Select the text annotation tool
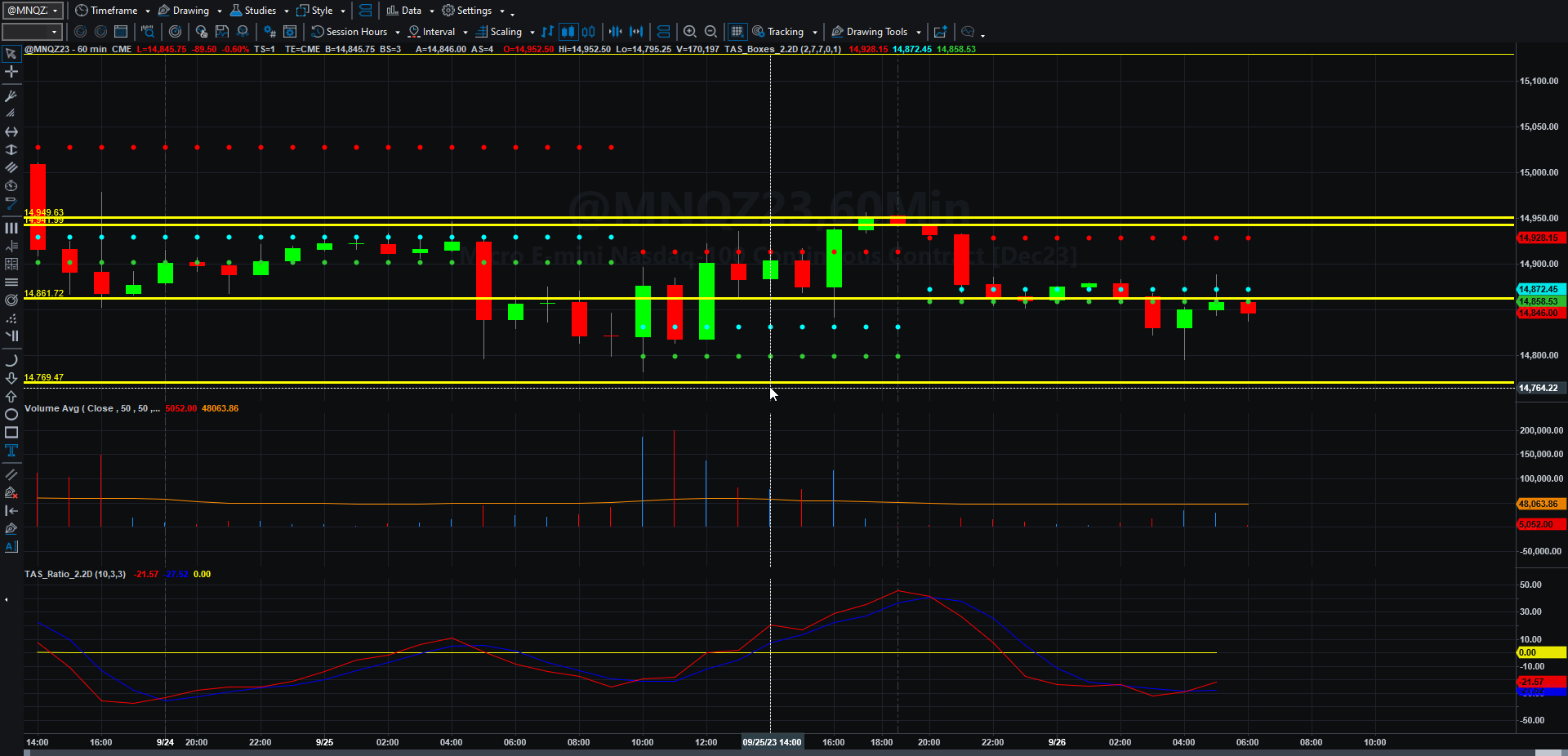This screenshot has height=756, width=1568. click(x=11, y=451)
